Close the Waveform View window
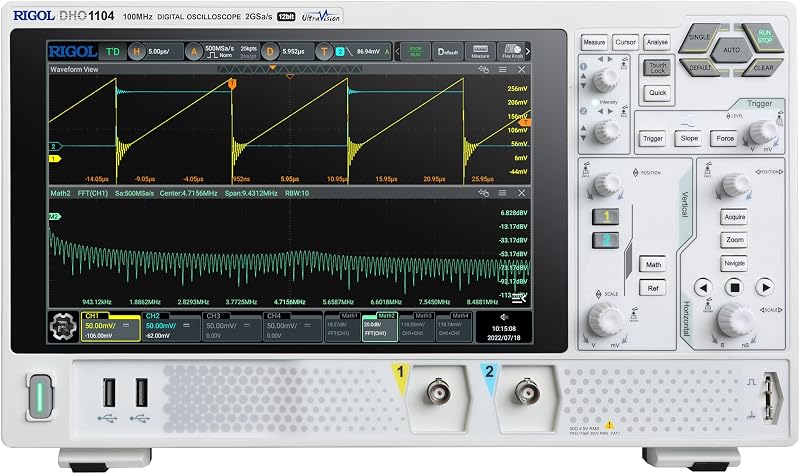This screenshot has height=474, width=800. point(521,69)
